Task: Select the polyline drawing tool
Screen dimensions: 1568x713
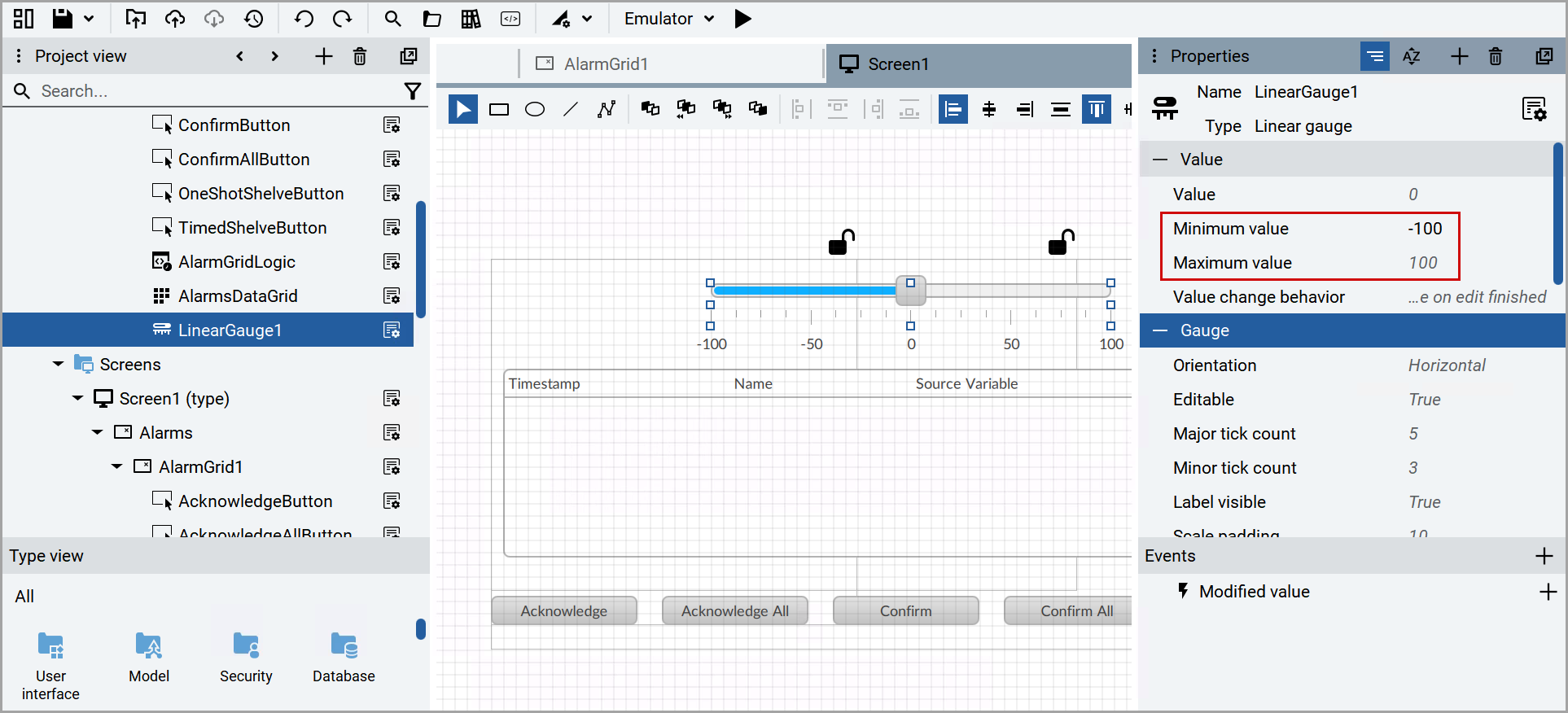Action: (607, 109)
